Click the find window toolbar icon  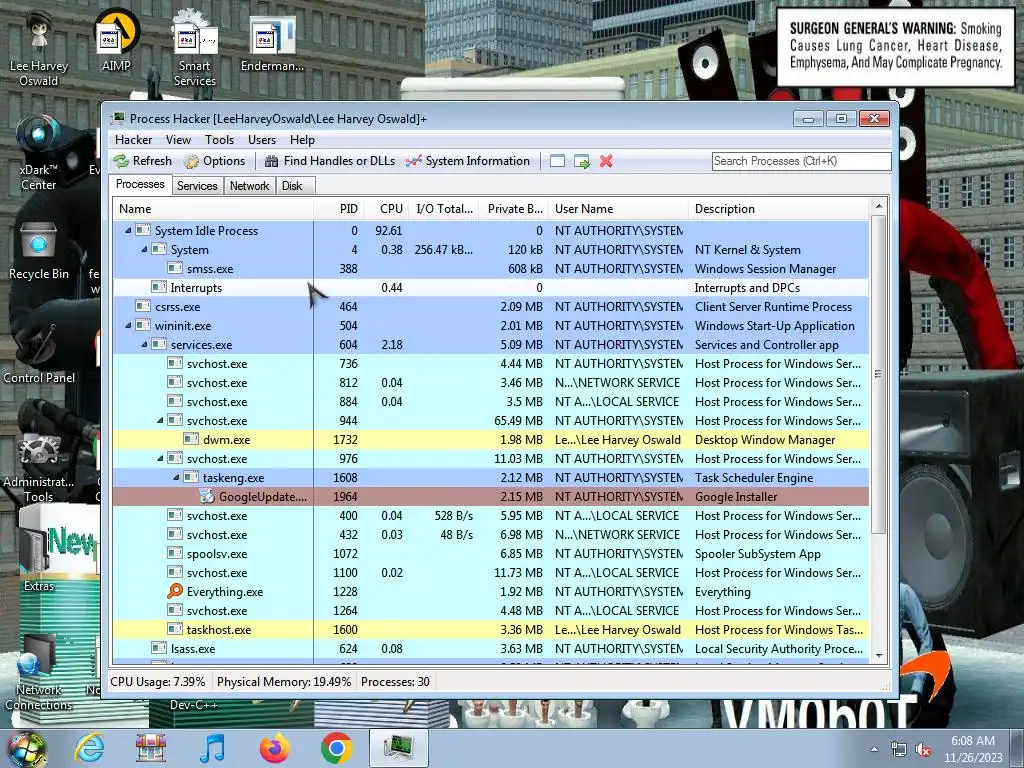coord(557,161)
